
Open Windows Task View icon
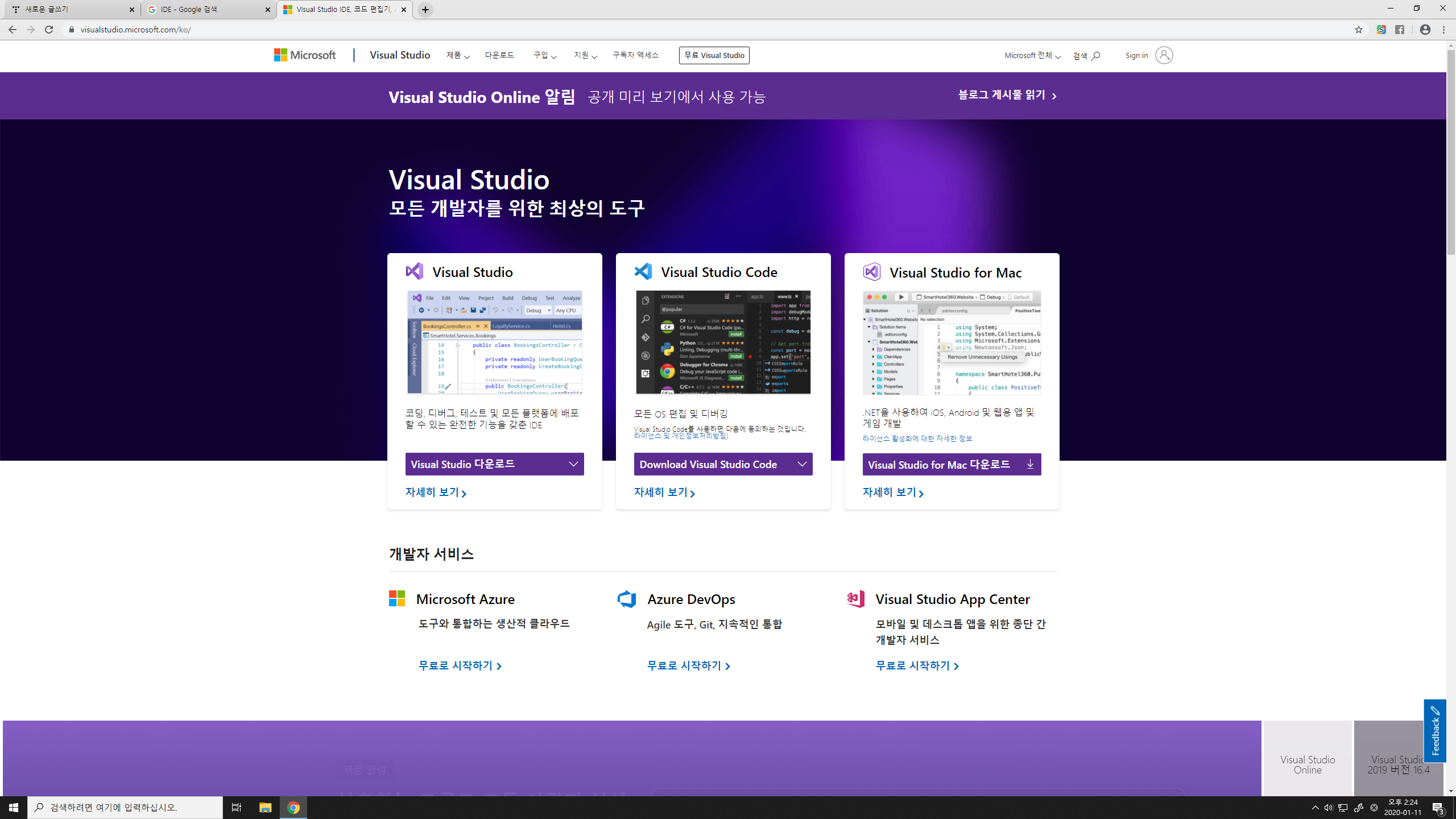236,807
